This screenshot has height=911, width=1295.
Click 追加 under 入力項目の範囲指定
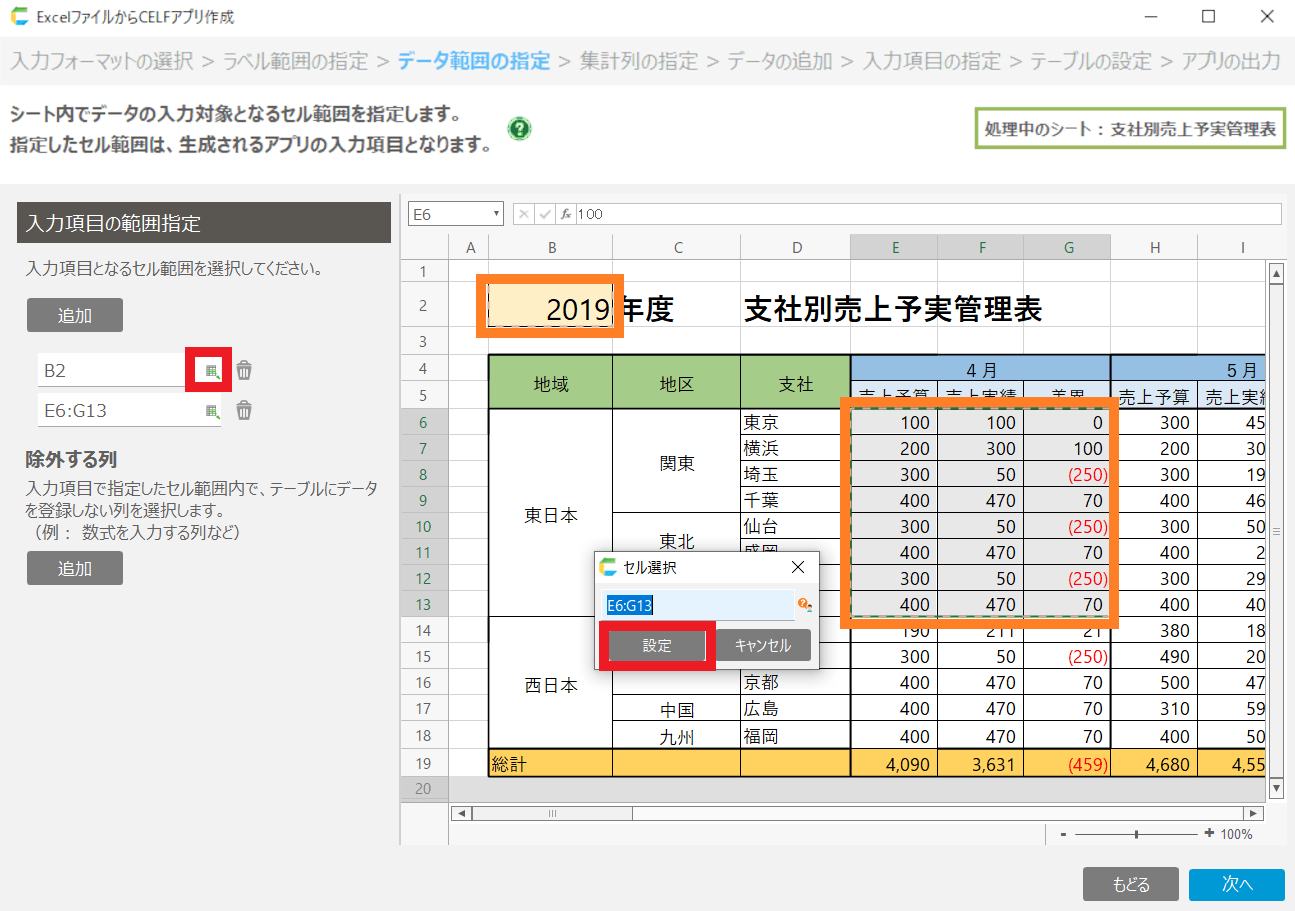click(75, 315)
